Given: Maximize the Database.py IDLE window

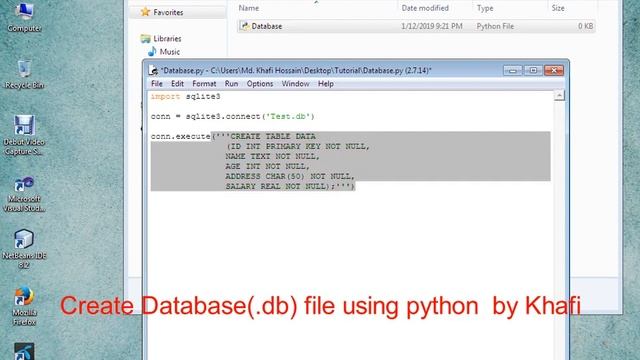Looking at the screenshot, I should [x=533, y=70].
